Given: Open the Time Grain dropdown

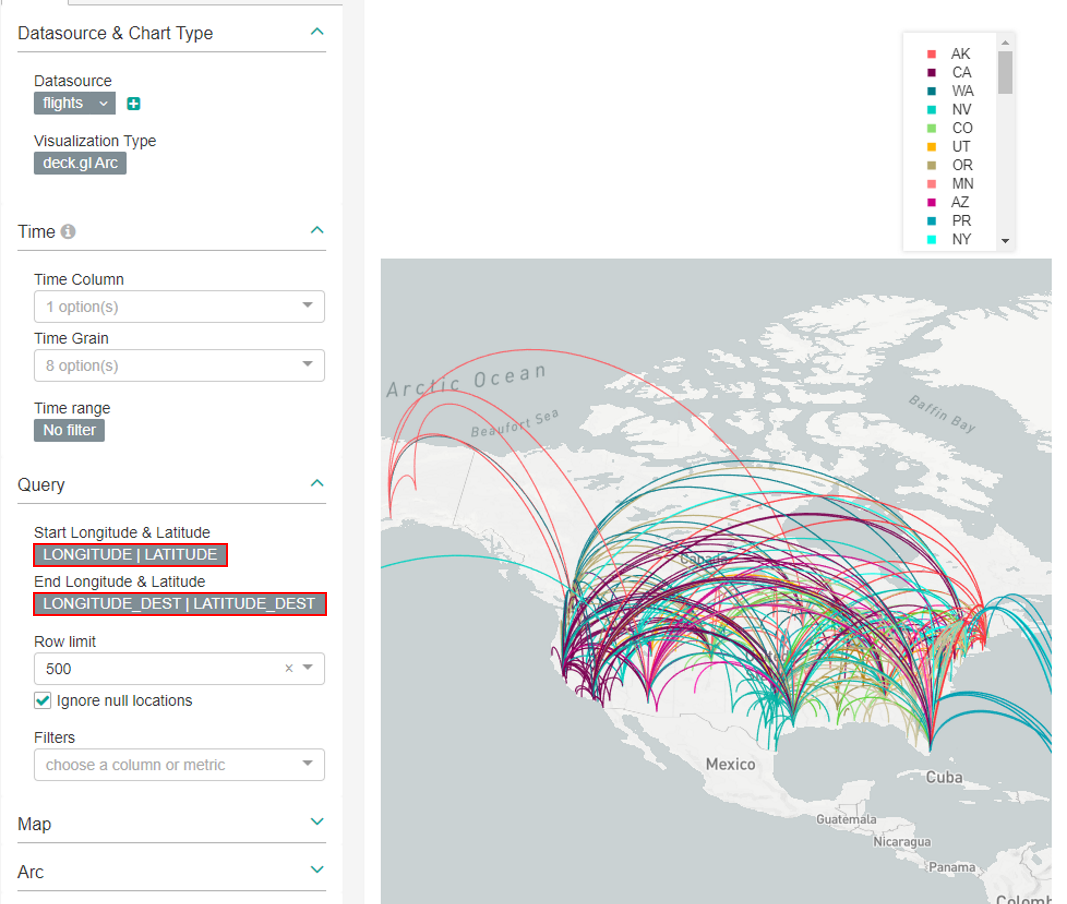Looking at the screenshot, I should (179, 366).
